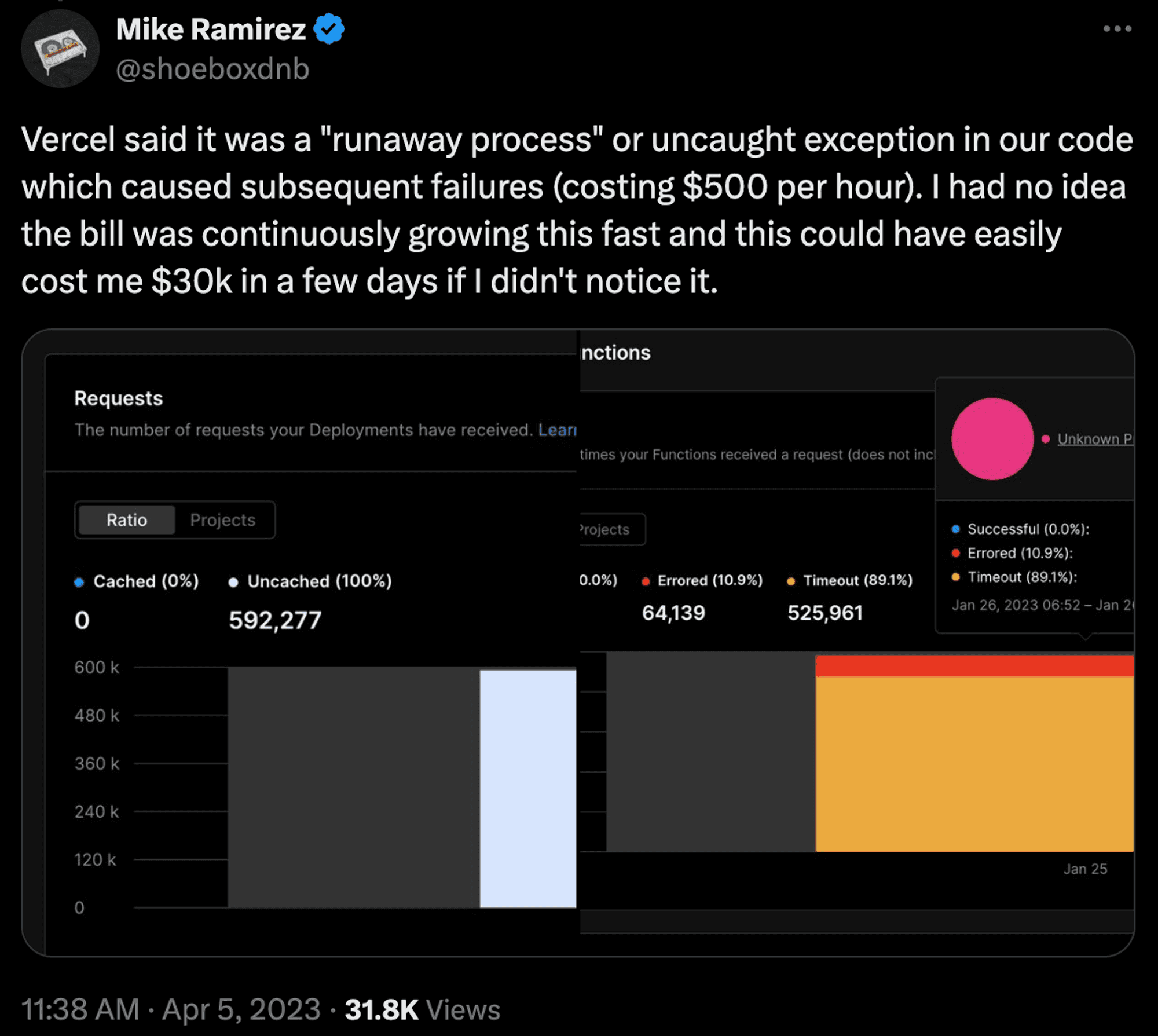
Task: Click the Mike Ramirez display name
Action: 211,30
